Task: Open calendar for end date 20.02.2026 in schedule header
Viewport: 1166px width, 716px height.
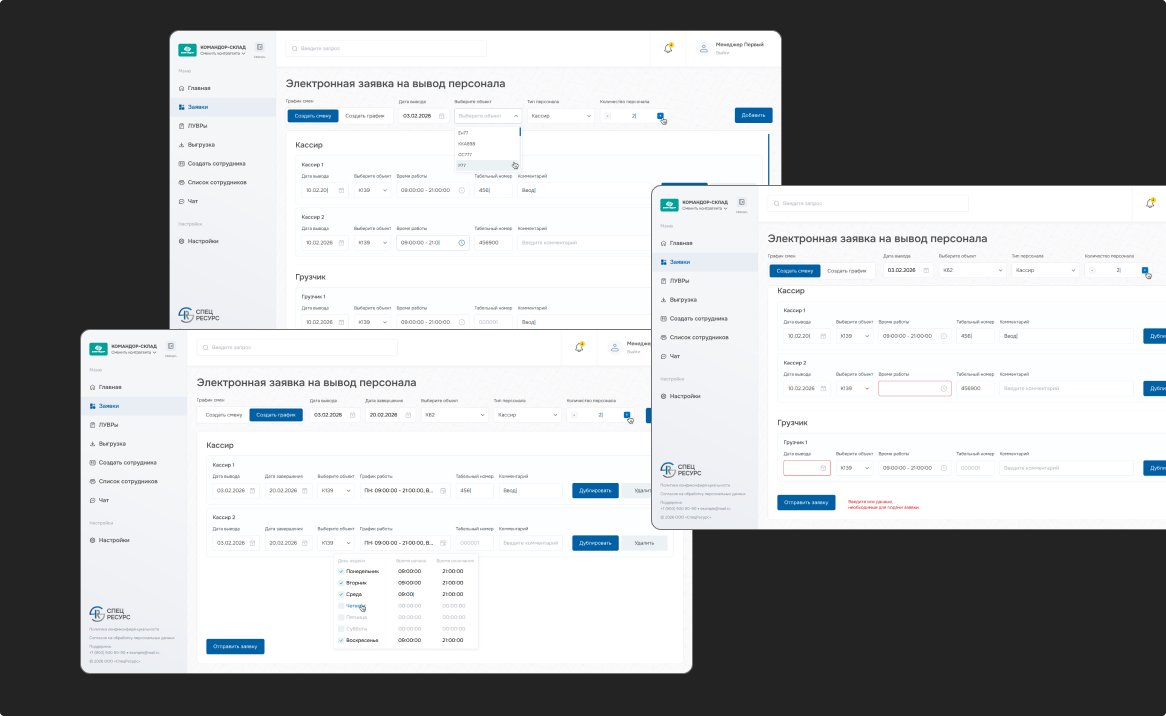Action: (408, 415)
